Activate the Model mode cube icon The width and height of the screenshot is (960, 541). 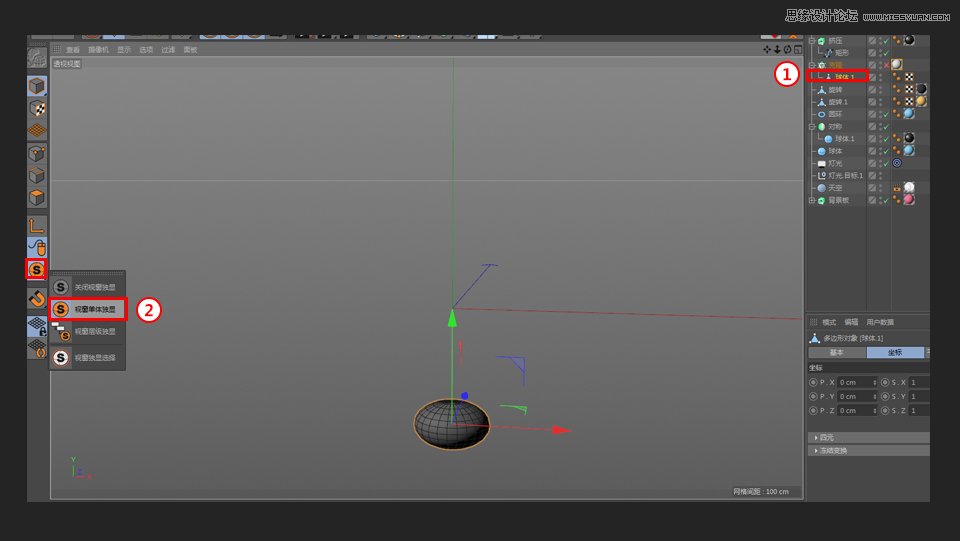(x=37, y=86)
